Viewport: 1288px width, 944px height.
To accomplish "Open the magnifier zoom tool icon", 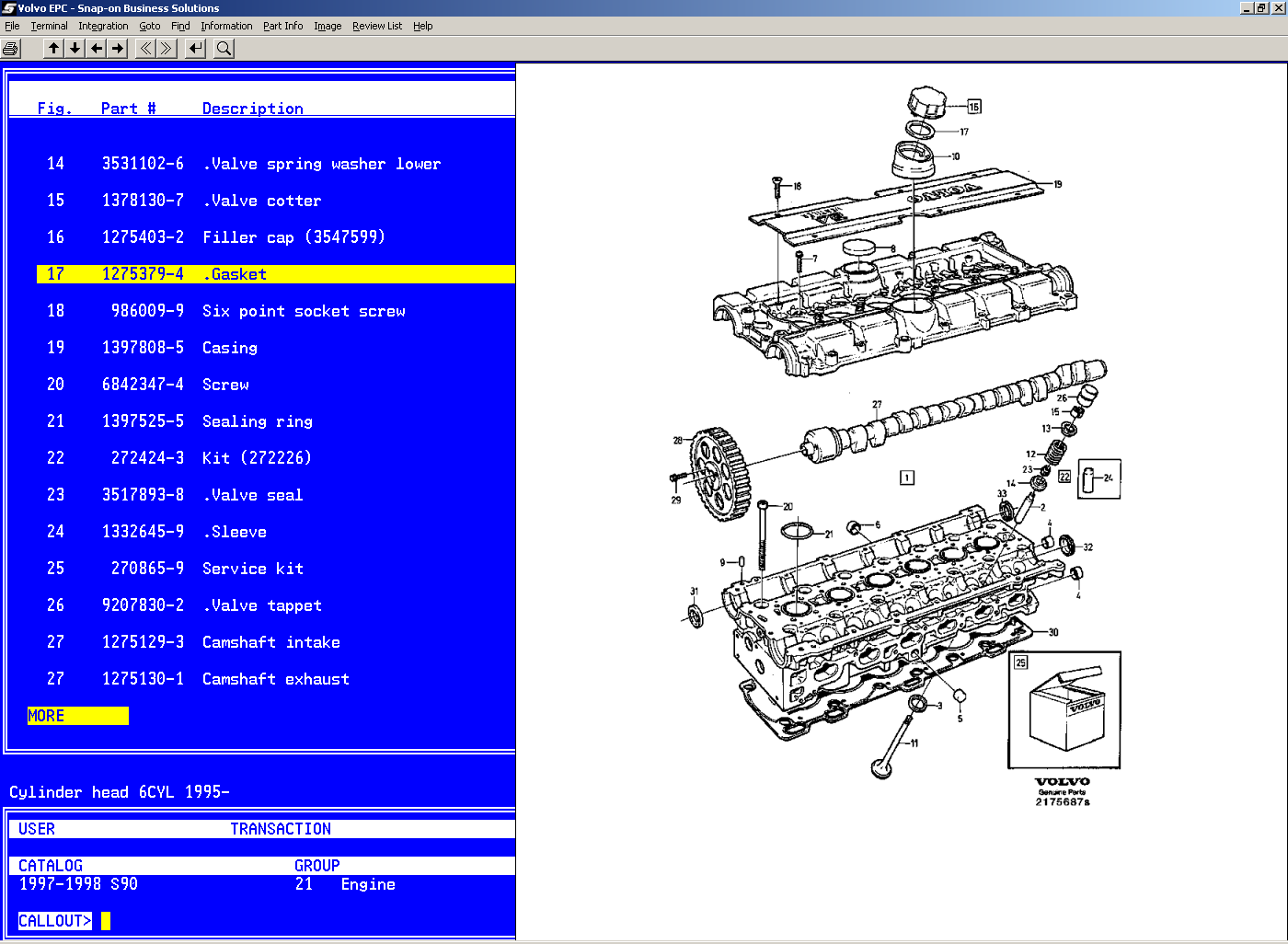I will 223,48.
